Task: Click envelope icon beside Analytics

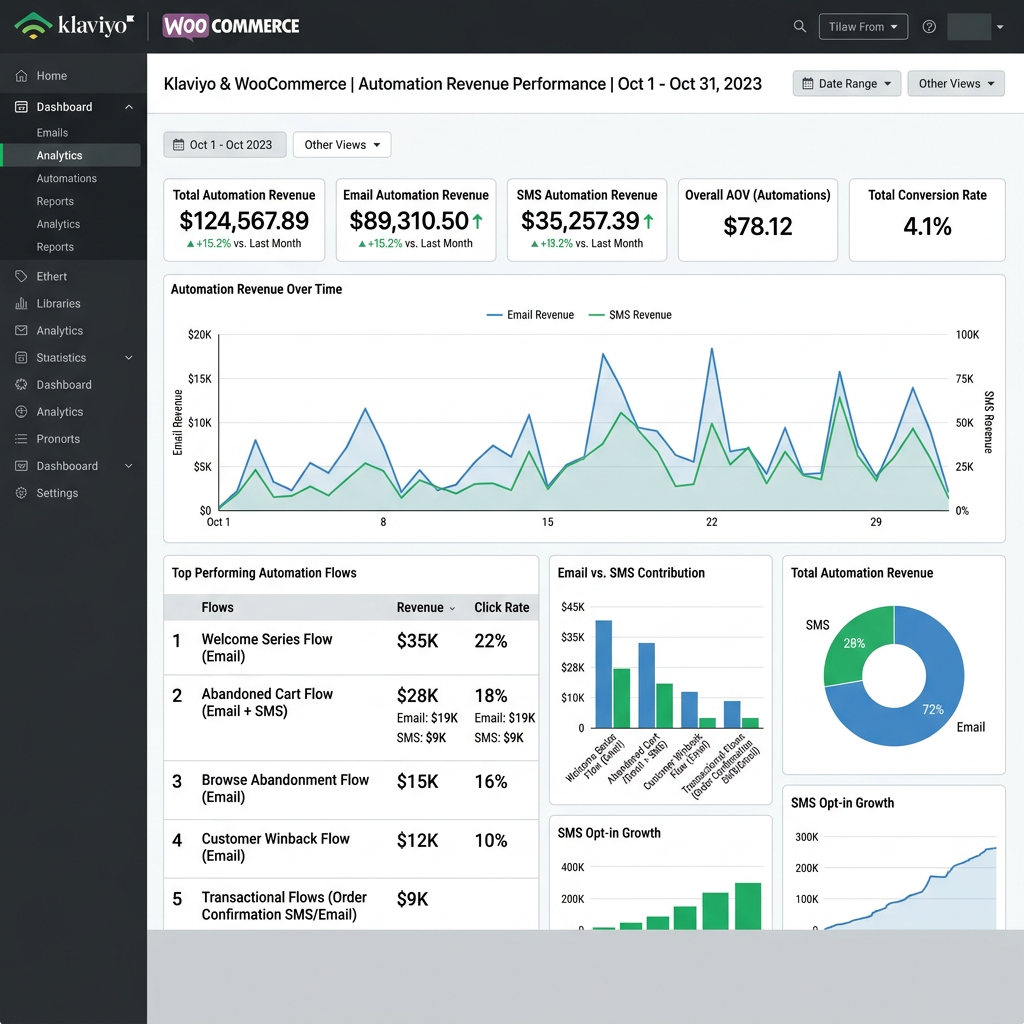Action: pos(21,330)
